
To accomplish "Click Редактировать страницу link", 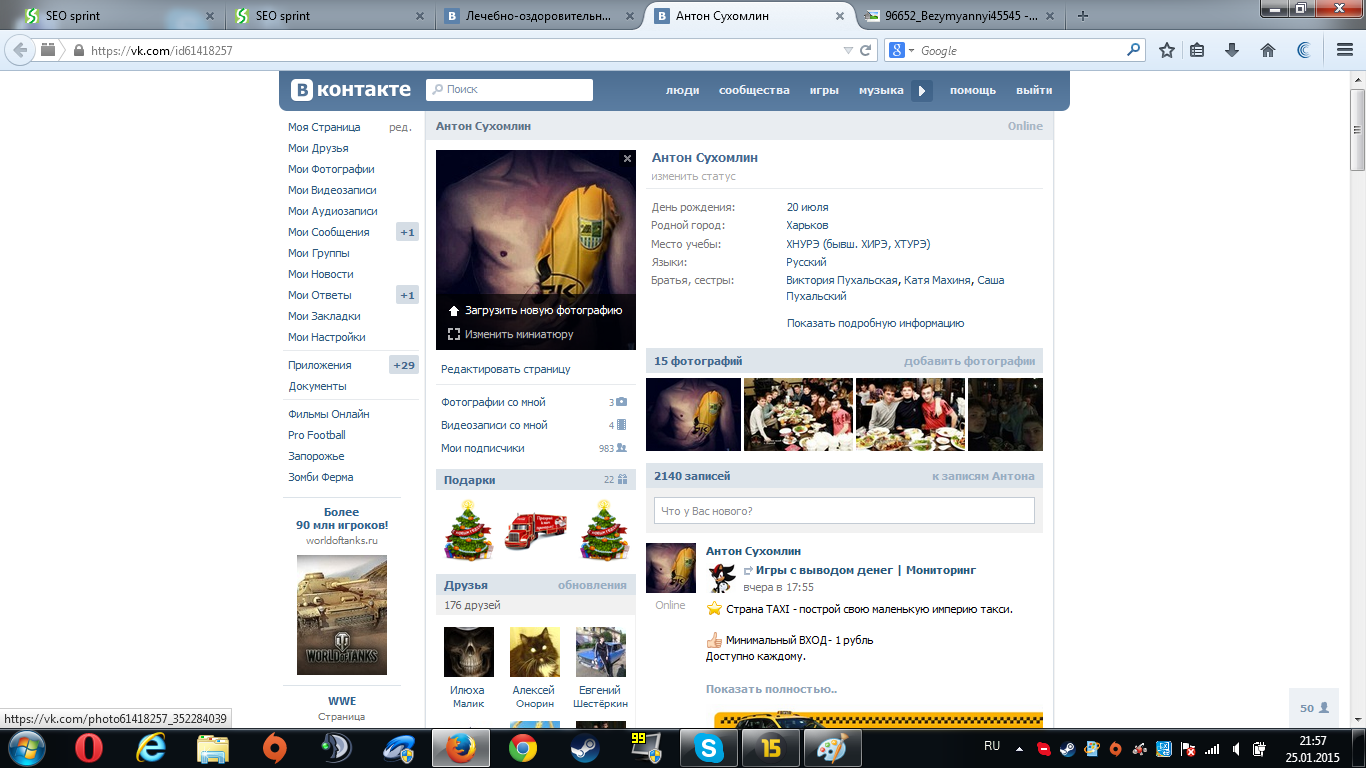I will point(506,369).
